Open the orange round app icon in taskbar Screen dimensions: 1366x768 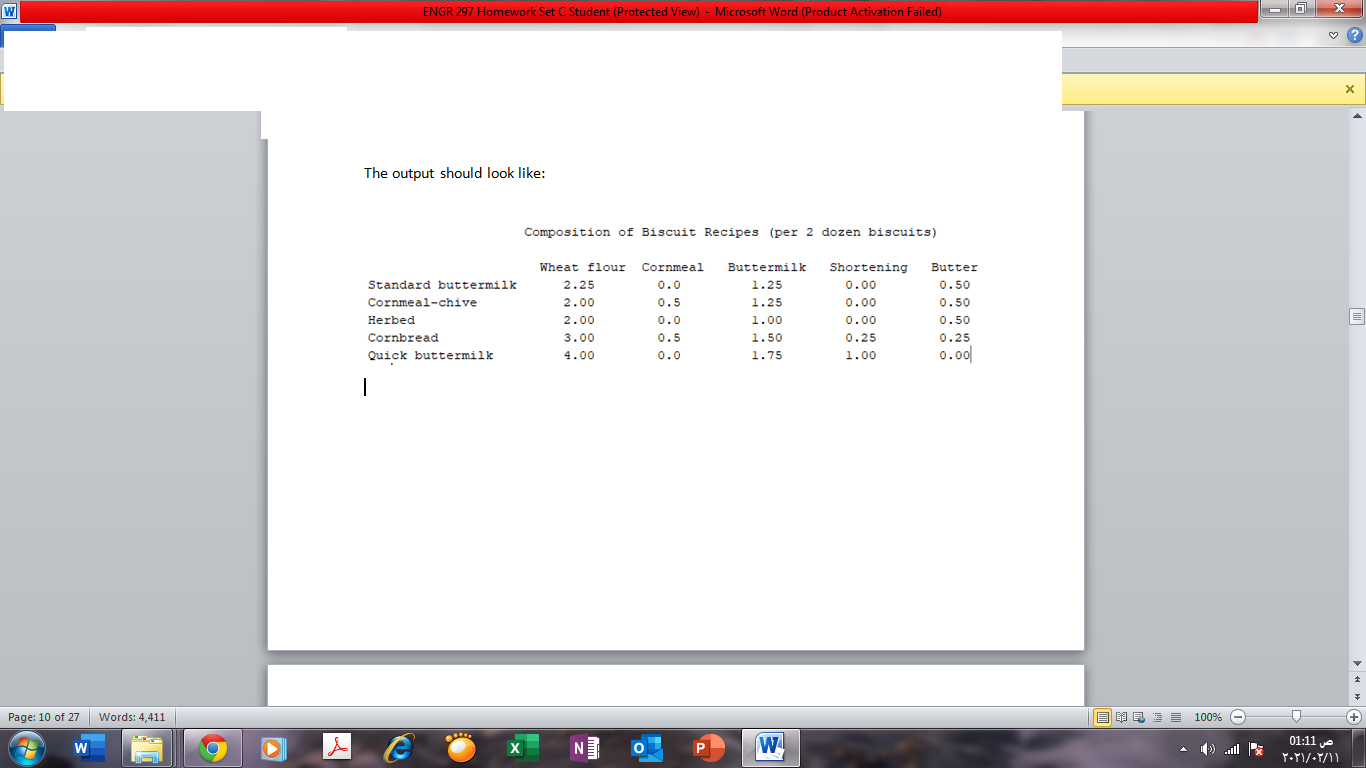tap(460, 748)
